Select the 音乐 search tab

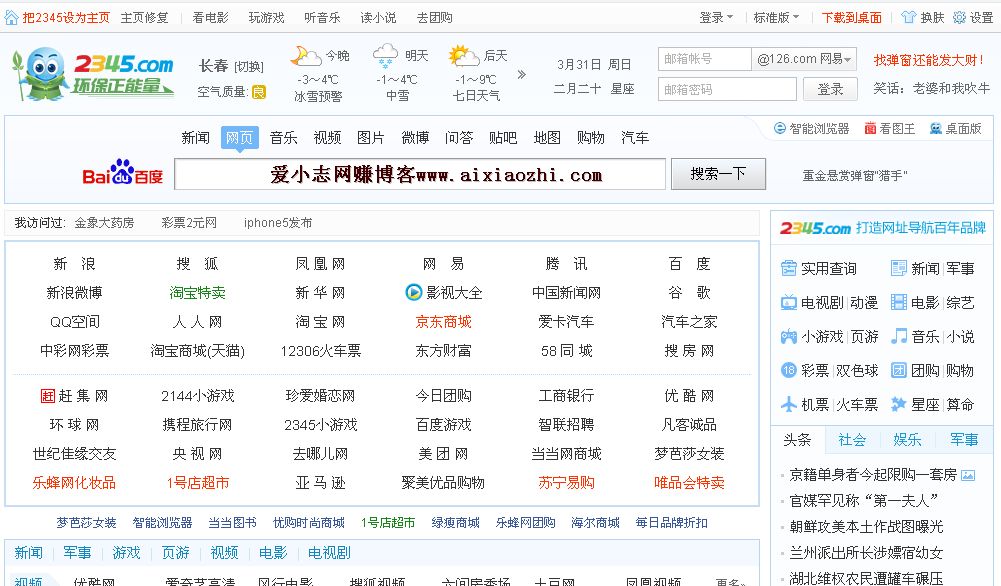tap(283, 137)
